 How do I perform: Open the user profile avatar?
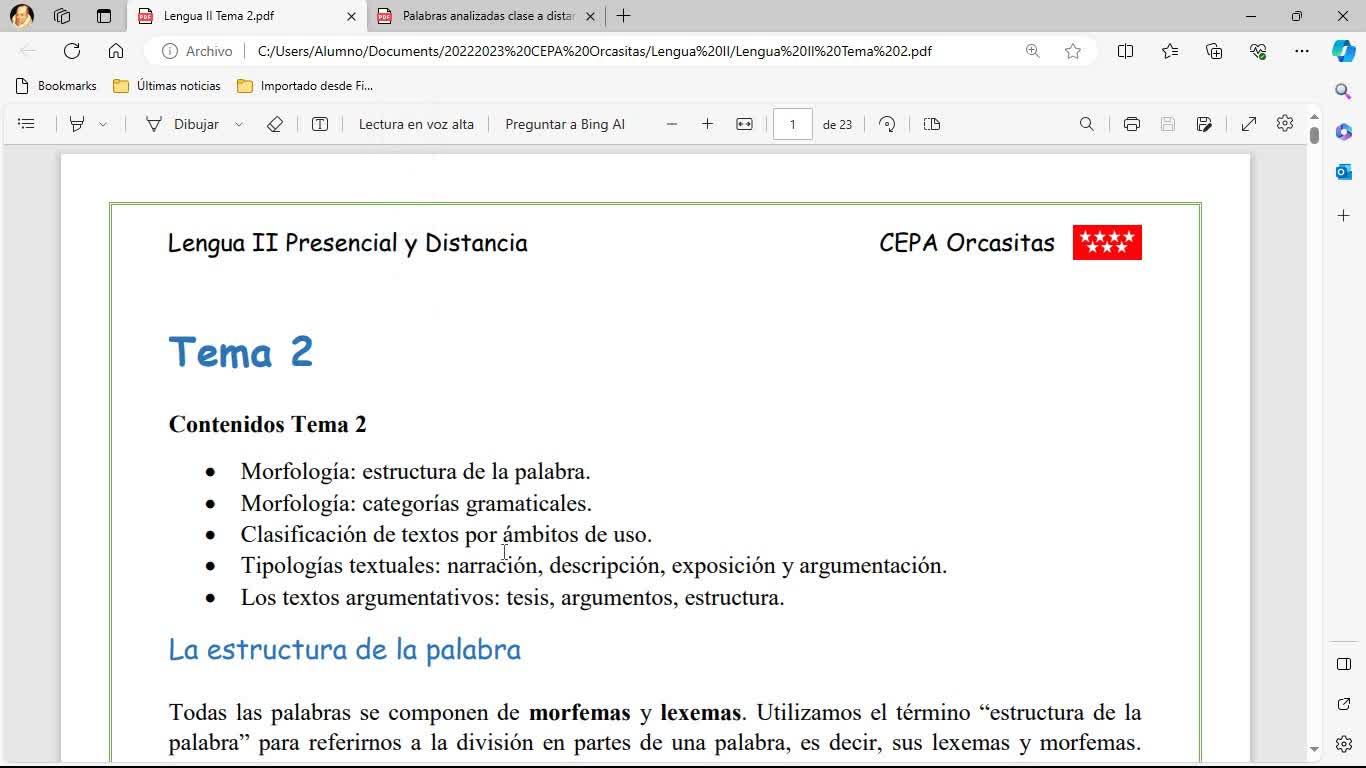click(21, 16)
